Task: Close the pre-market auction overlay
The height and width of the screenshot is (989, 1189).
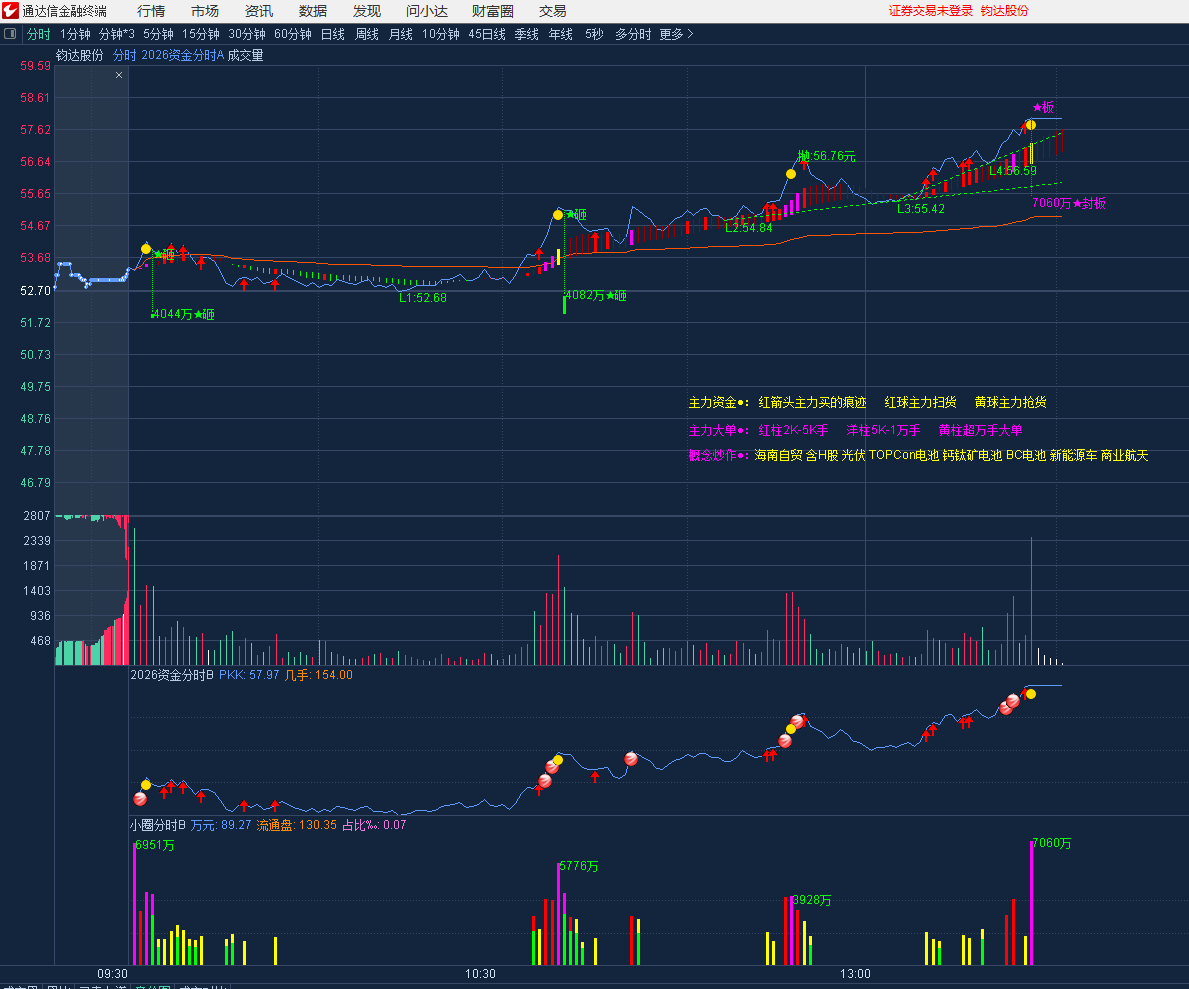Action: 119,75
